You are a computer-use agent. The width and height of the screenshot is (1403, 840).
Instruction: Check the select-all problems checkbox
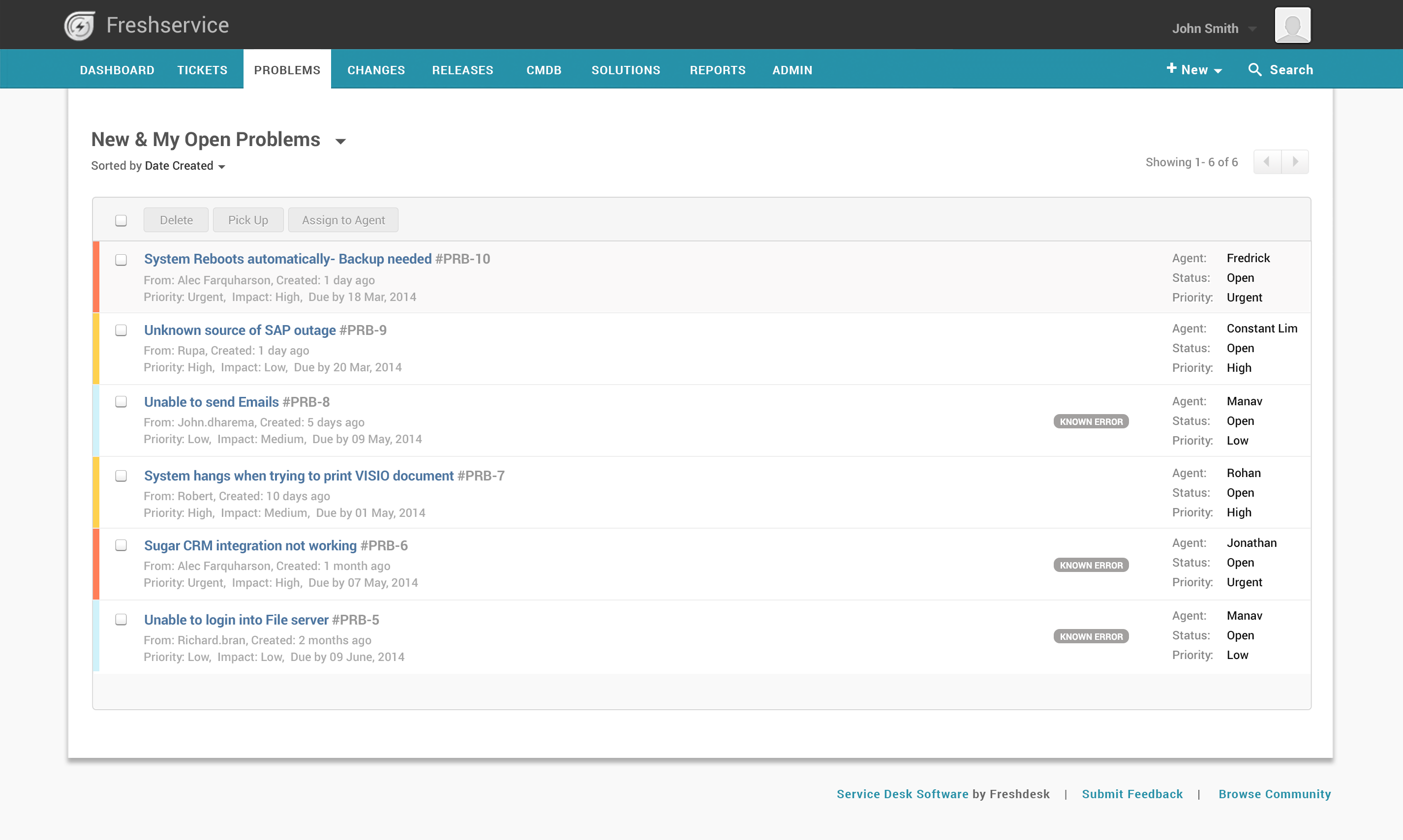[121, 220]
